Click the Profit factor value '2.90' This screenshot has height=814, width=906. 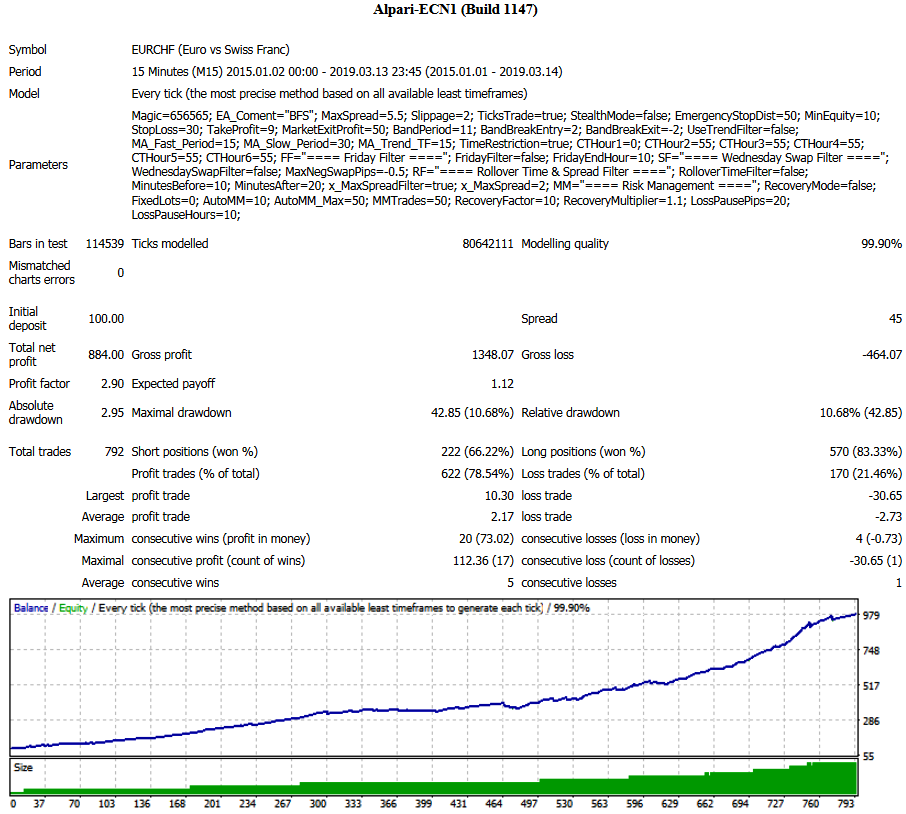tap(113, 384)
